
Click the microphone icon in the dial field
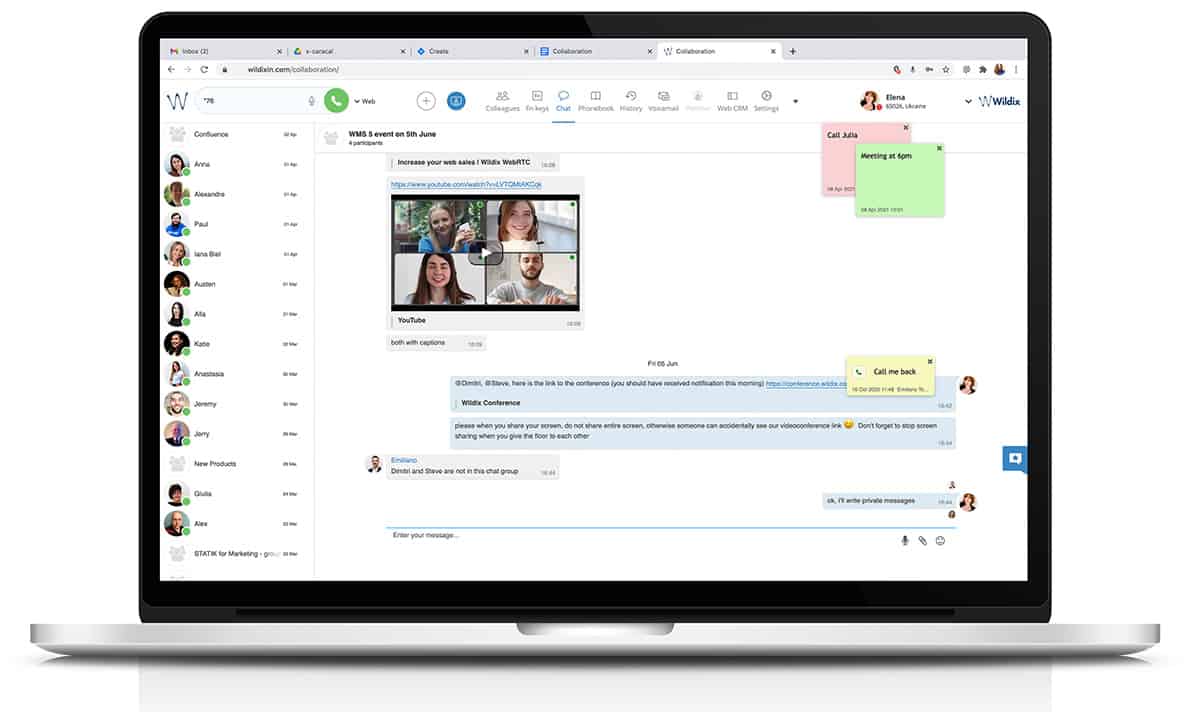pyautogui.click(x=312, y=101)
